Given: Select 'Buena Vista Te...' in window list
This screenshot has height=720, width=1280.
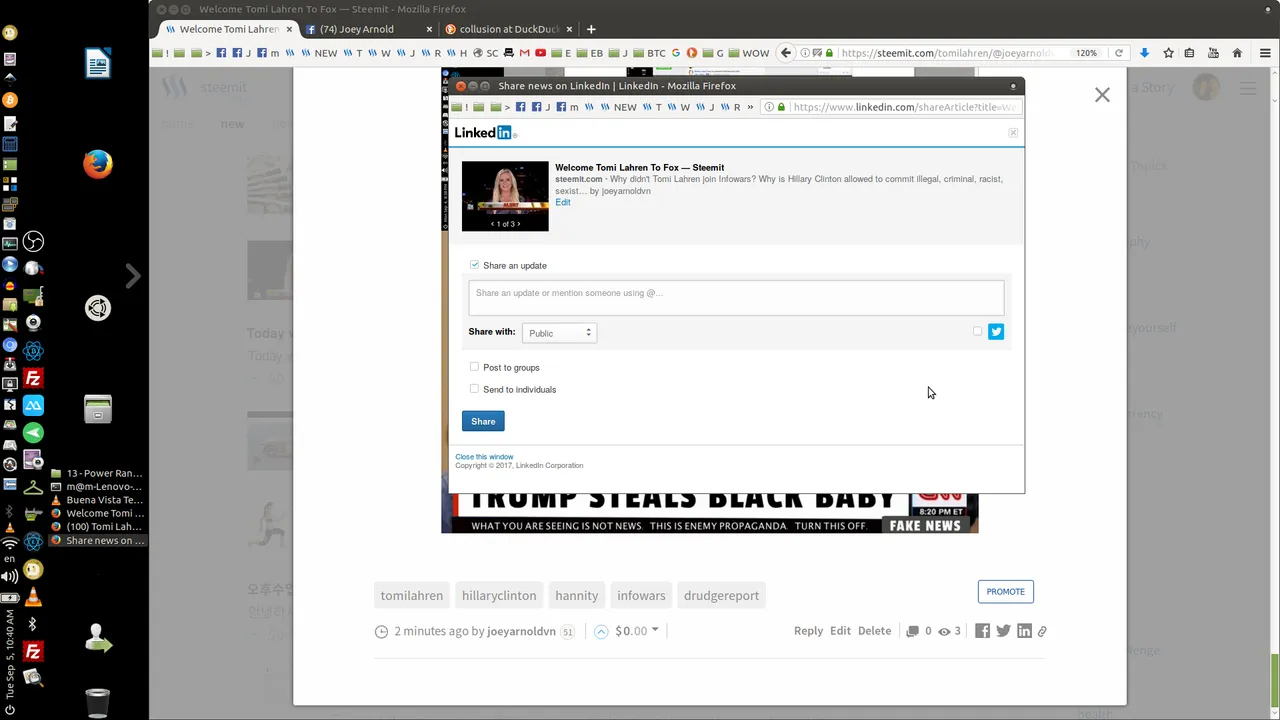Looking at the screenshot, I should click(97, 500).
